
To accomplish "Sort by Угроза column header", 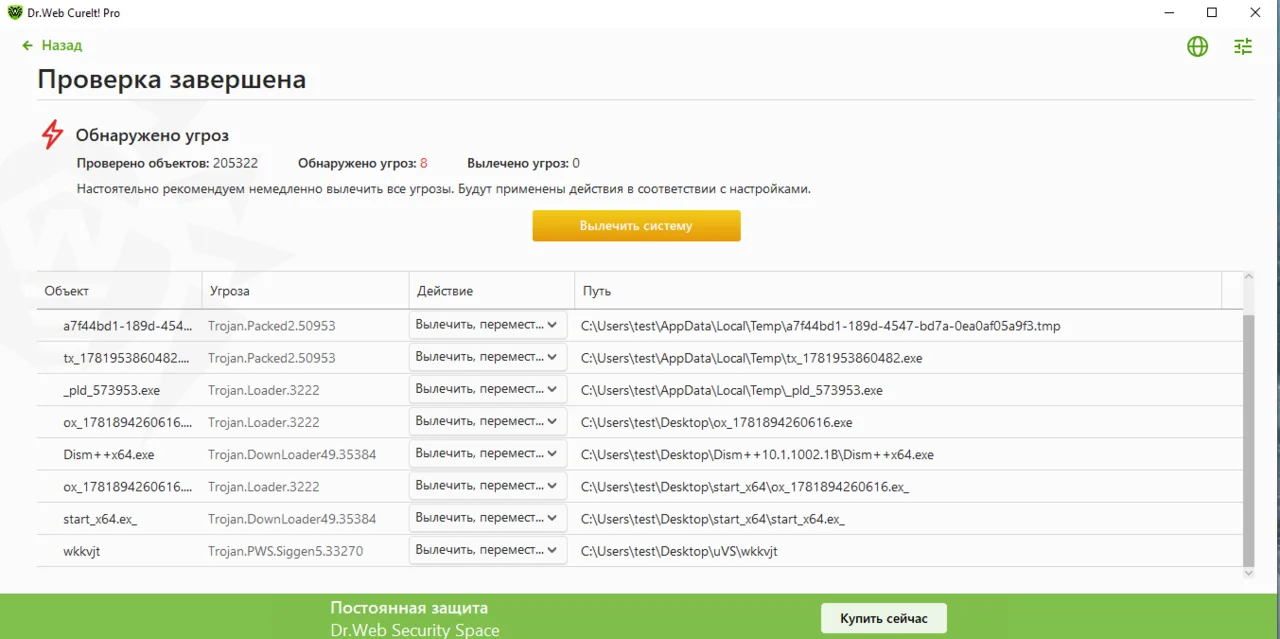I will (x=305, y=291).
